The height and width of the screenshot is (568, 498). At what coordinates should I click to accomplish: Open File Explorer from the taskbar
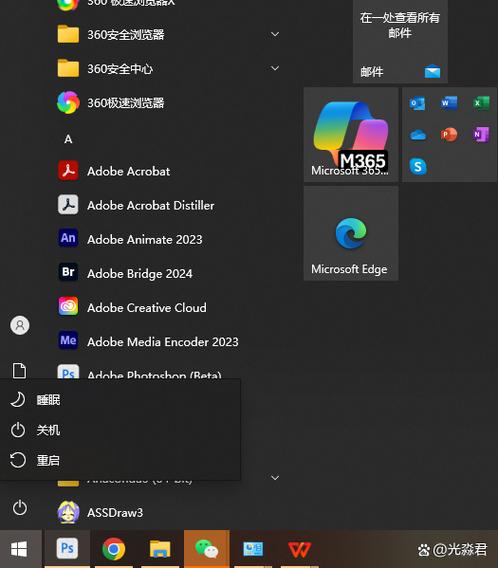click(160, 549)
